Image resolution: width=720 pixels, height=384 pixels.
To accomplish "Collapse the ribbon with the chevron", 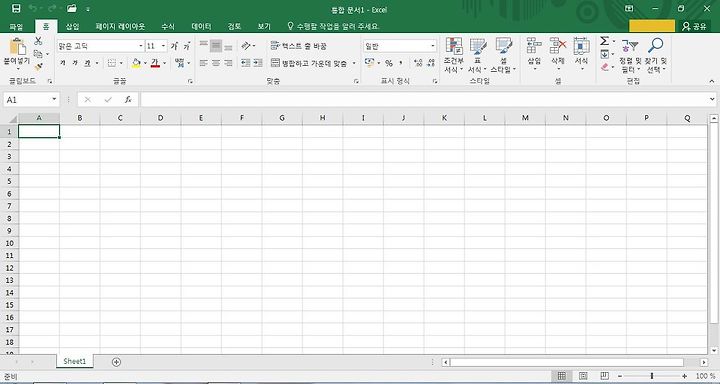I will coord(712,81).
